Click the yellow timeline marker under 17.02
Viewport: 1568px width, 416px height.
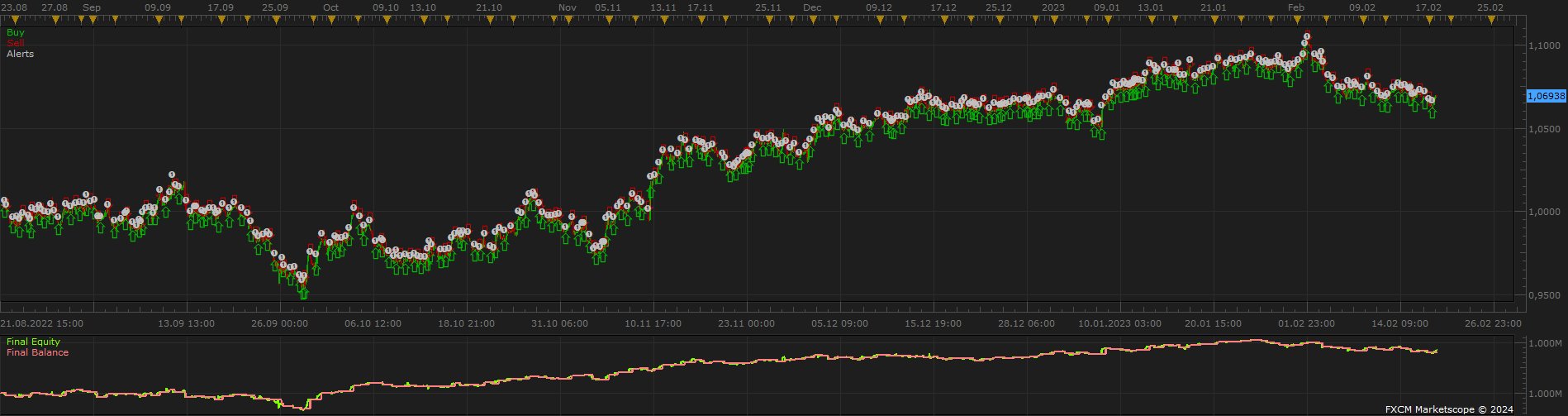point(1428,19)
